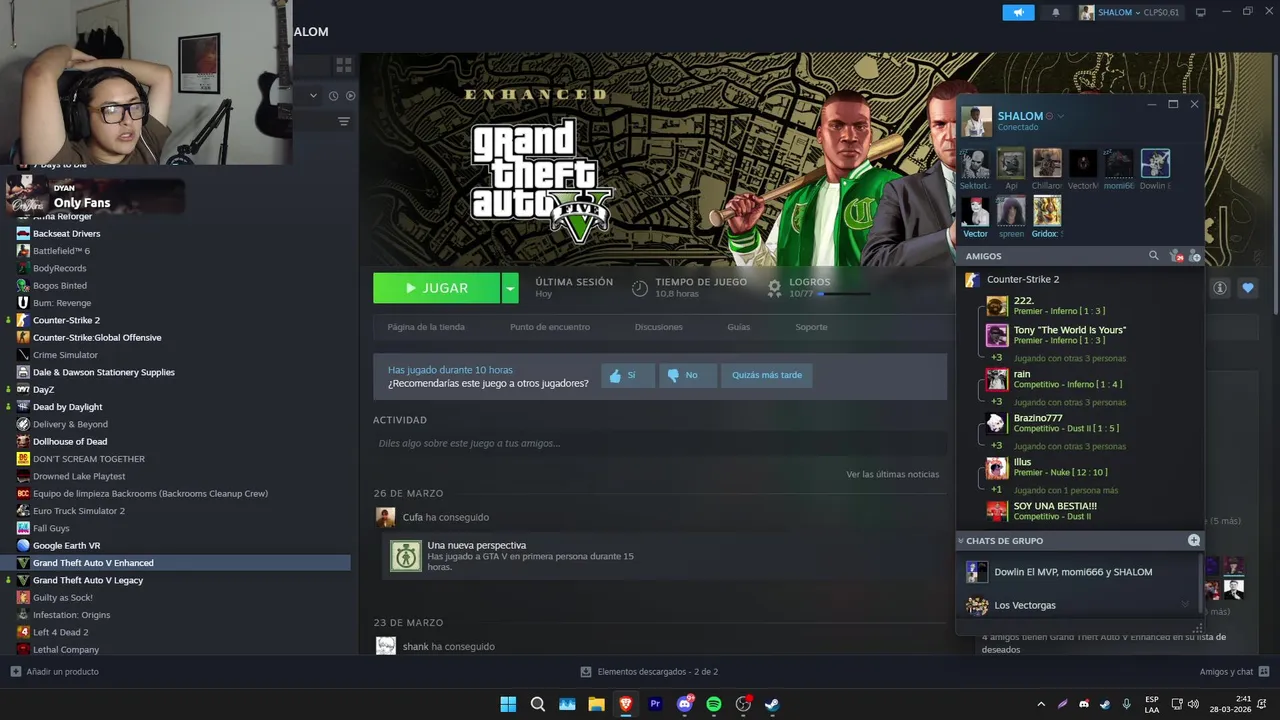This screenshot has width=1280, height=720.
Task: Click the green JUGAR play button
Action: [436, 288]
